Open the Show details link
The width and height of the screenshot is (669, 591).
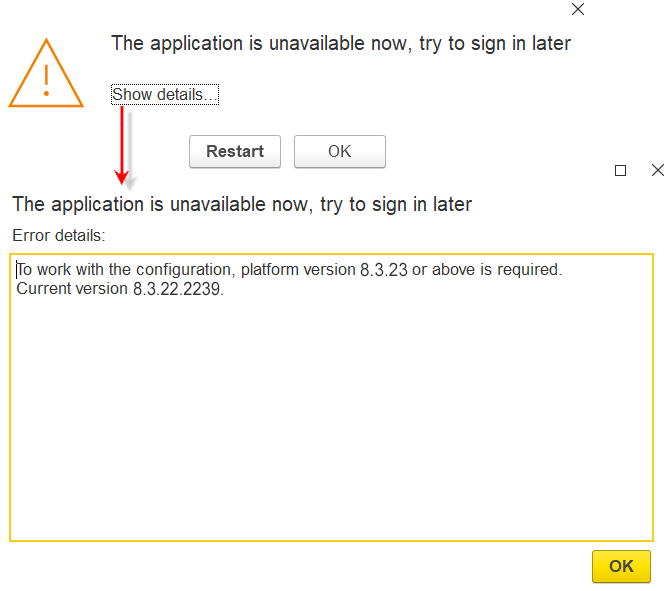click(x=164, y=95)
